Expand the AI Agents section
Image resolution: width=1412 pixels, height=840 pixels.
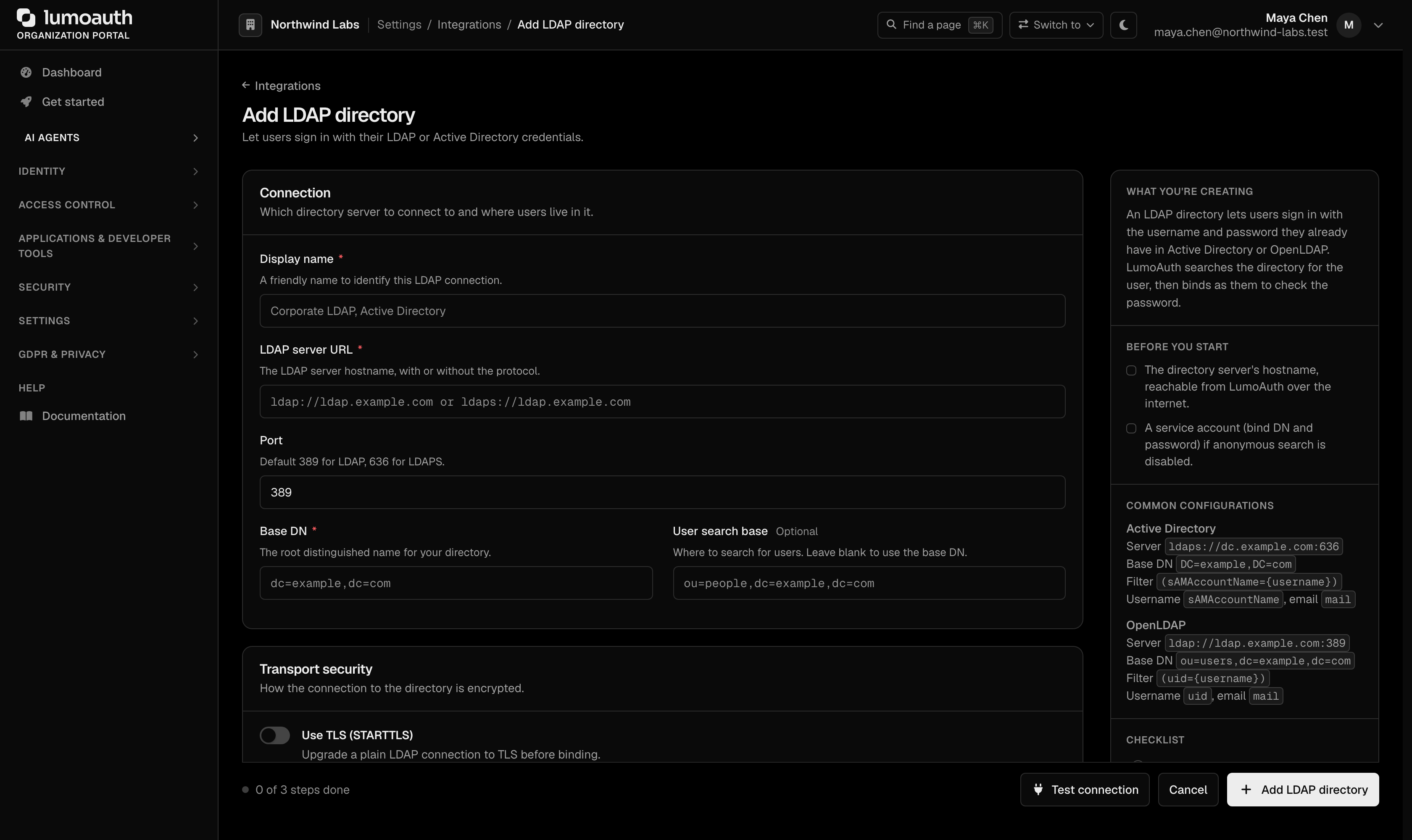tap(109, 137)
